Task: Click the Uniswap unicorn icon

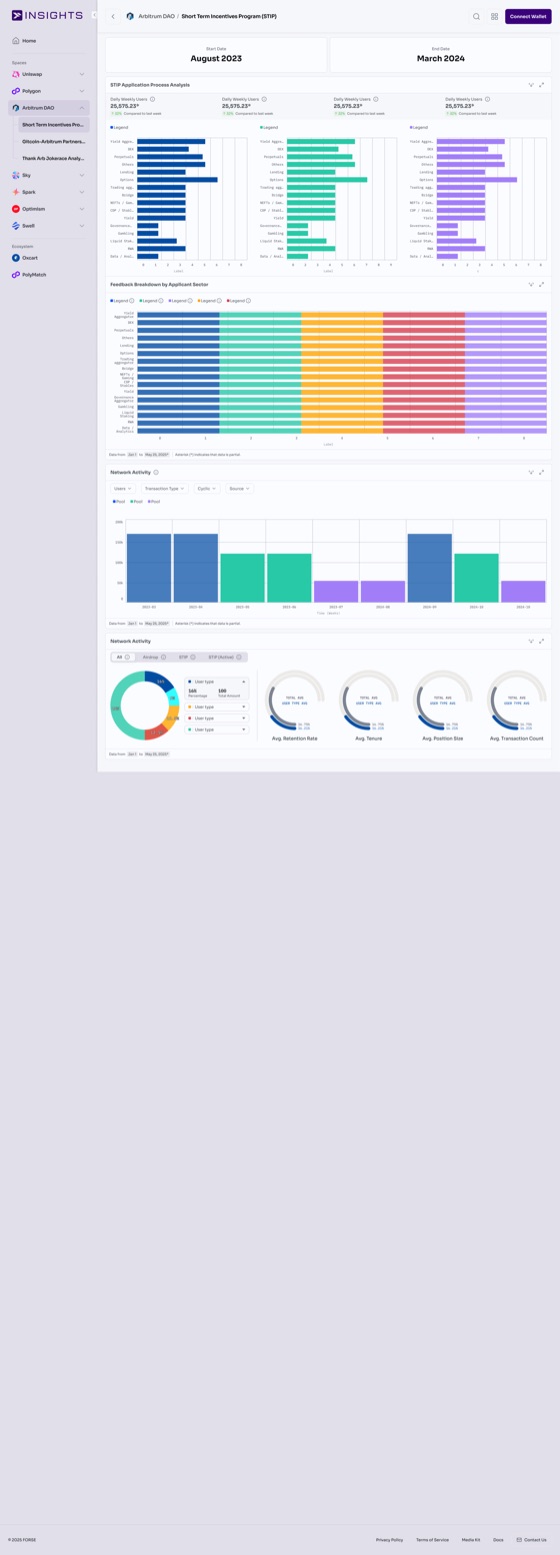Action: [16, 74]
